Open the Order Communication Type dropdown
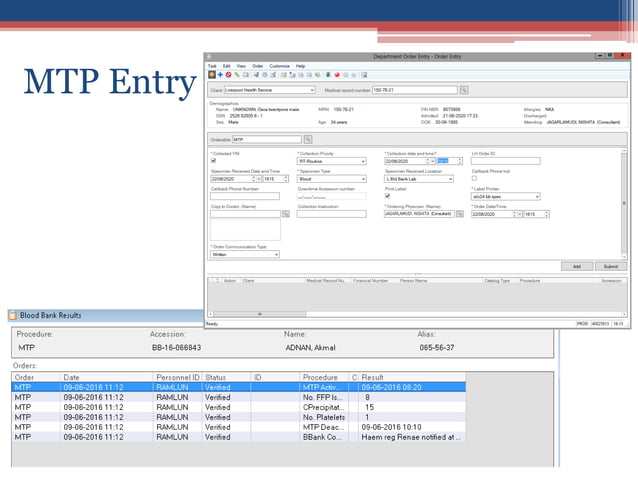Image resolution: width=638 pixels, height=478 pixels. point(276,254)
